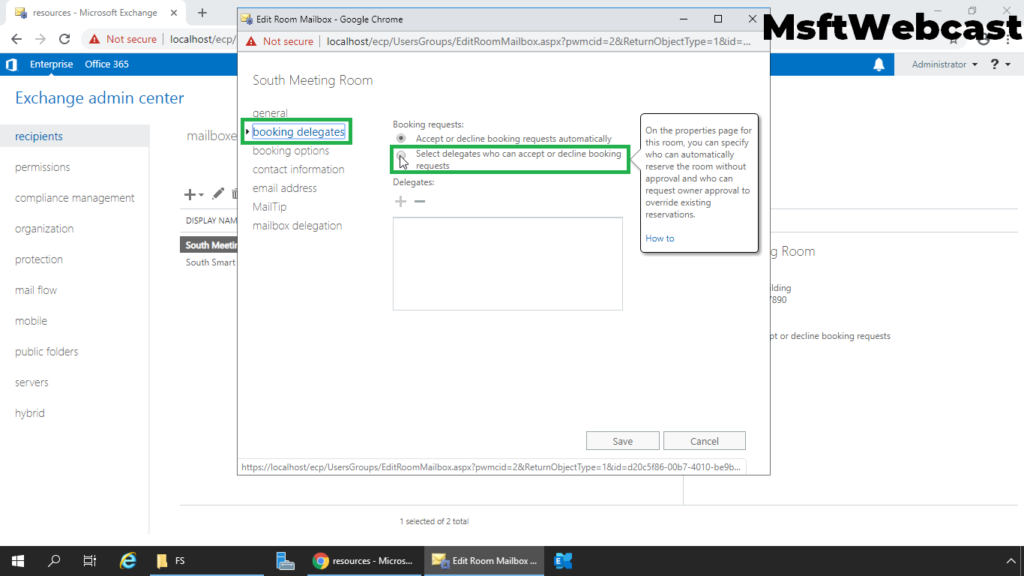Image resolution: width=1024 pixels, height=576 pixels.
Task: Open the Exchange taskbar icon
Action: (563, 560)
